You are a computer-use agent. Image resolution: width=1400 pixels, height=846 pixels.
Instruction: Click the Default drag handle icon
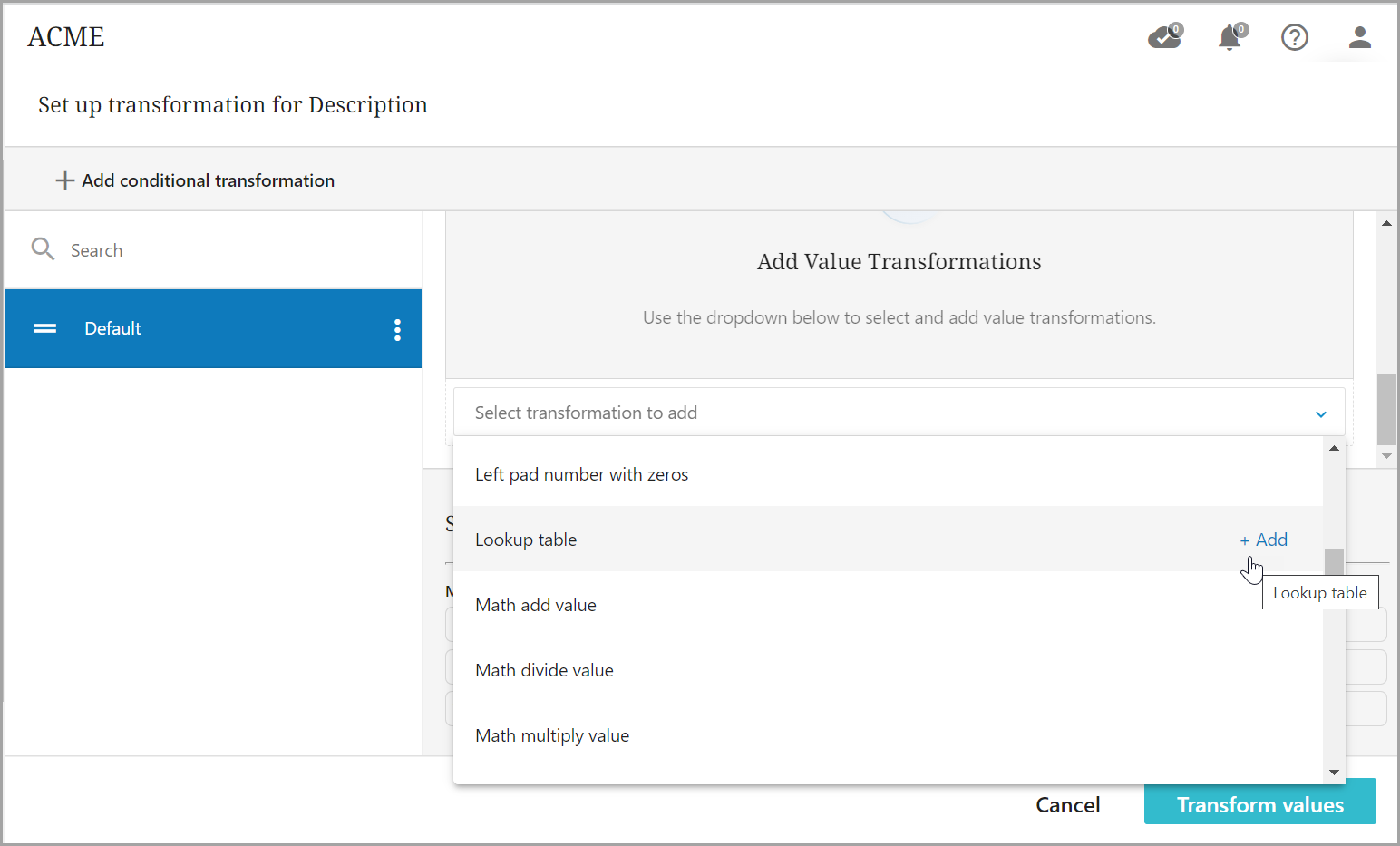45,328
